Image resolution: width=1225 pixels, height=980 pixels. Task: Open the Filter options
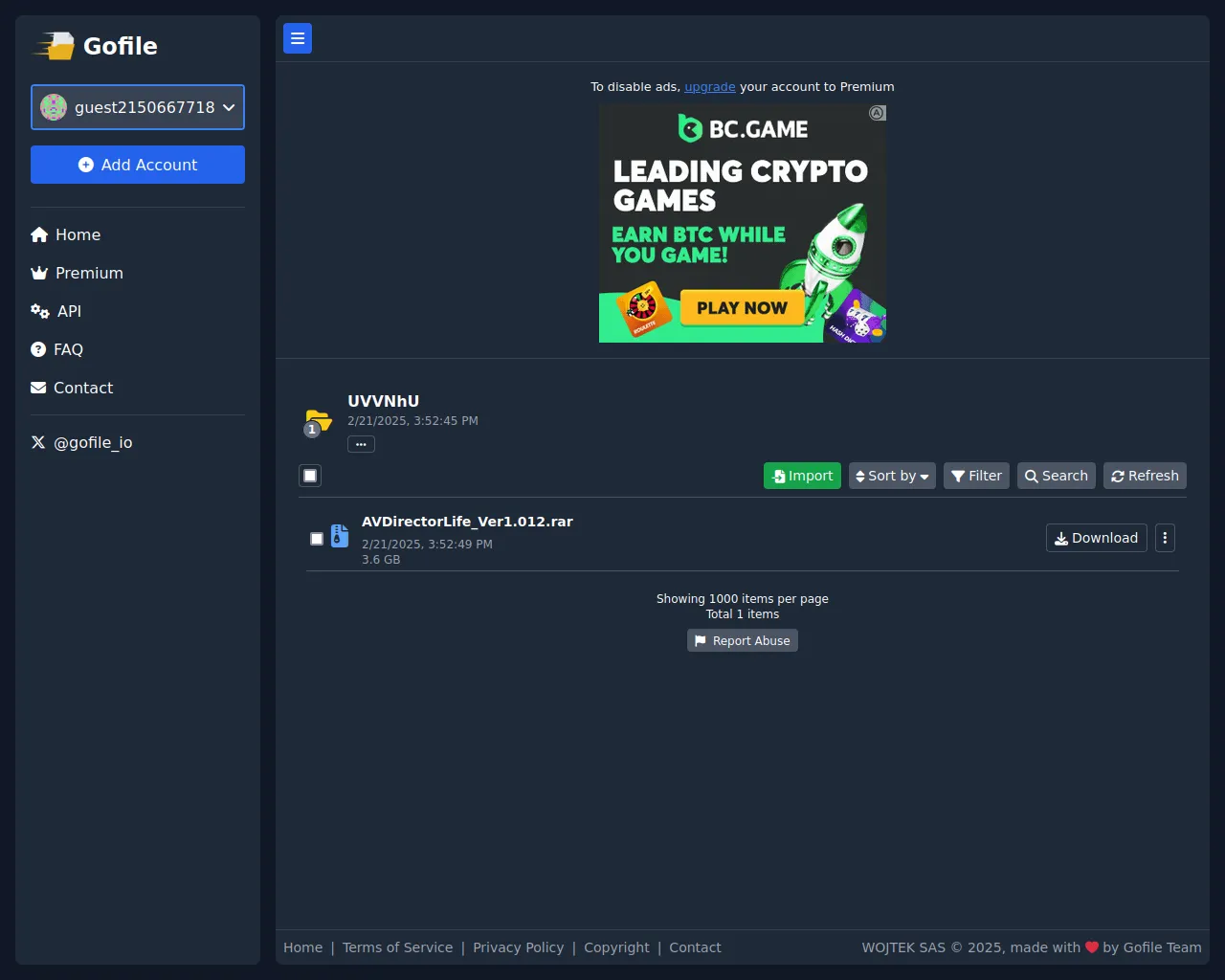pos(976,476)
